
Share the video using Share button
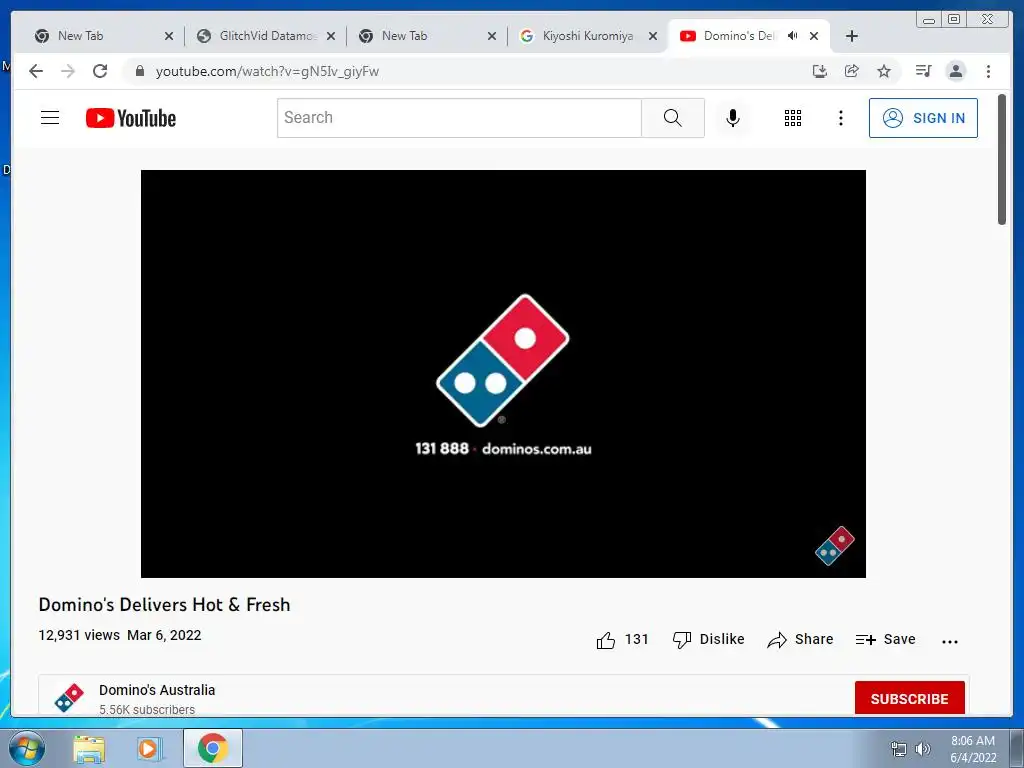800,639
